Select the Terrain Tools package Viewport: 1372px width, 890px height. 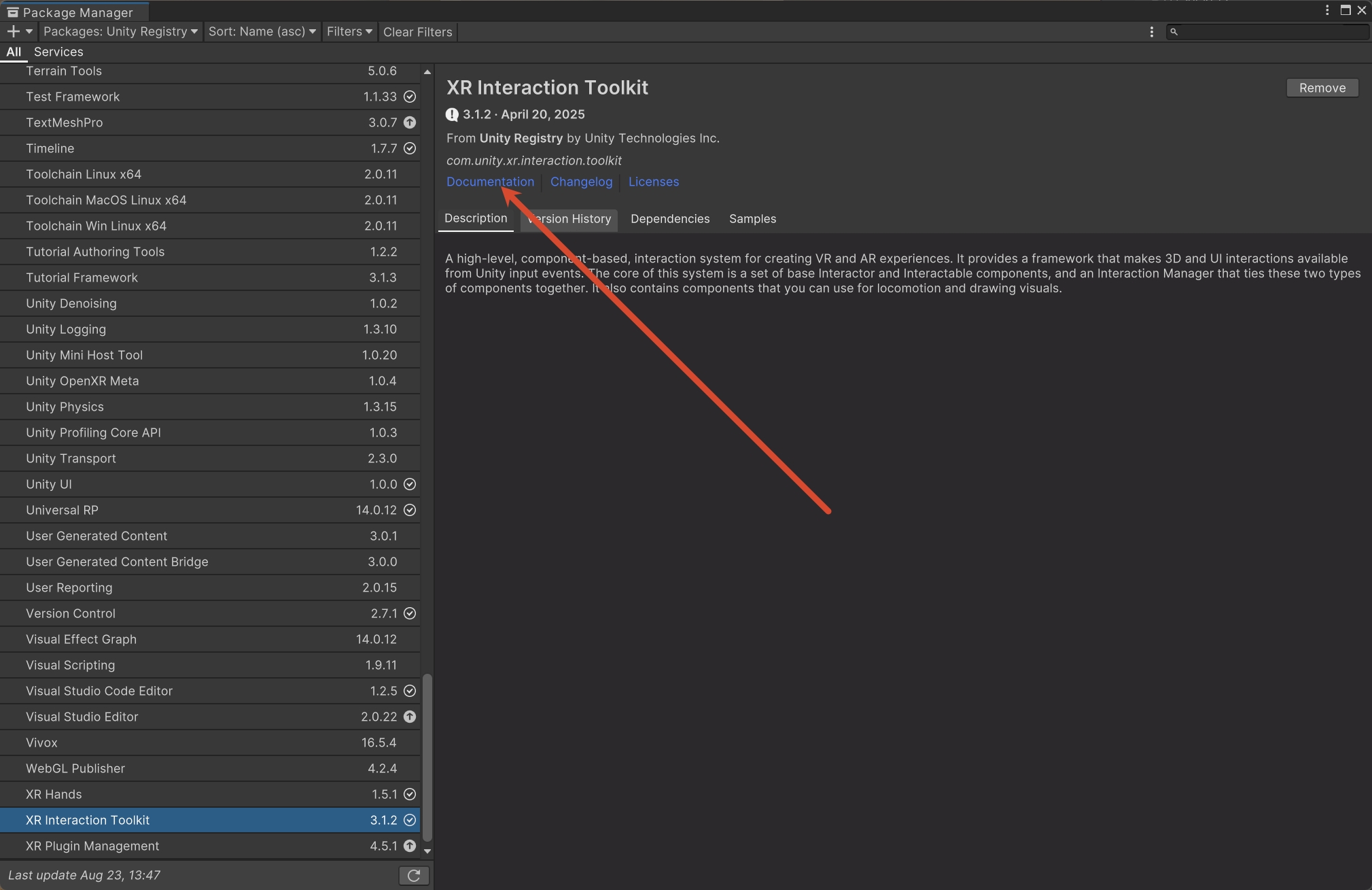pyautogui.click(x=210, y=71)
